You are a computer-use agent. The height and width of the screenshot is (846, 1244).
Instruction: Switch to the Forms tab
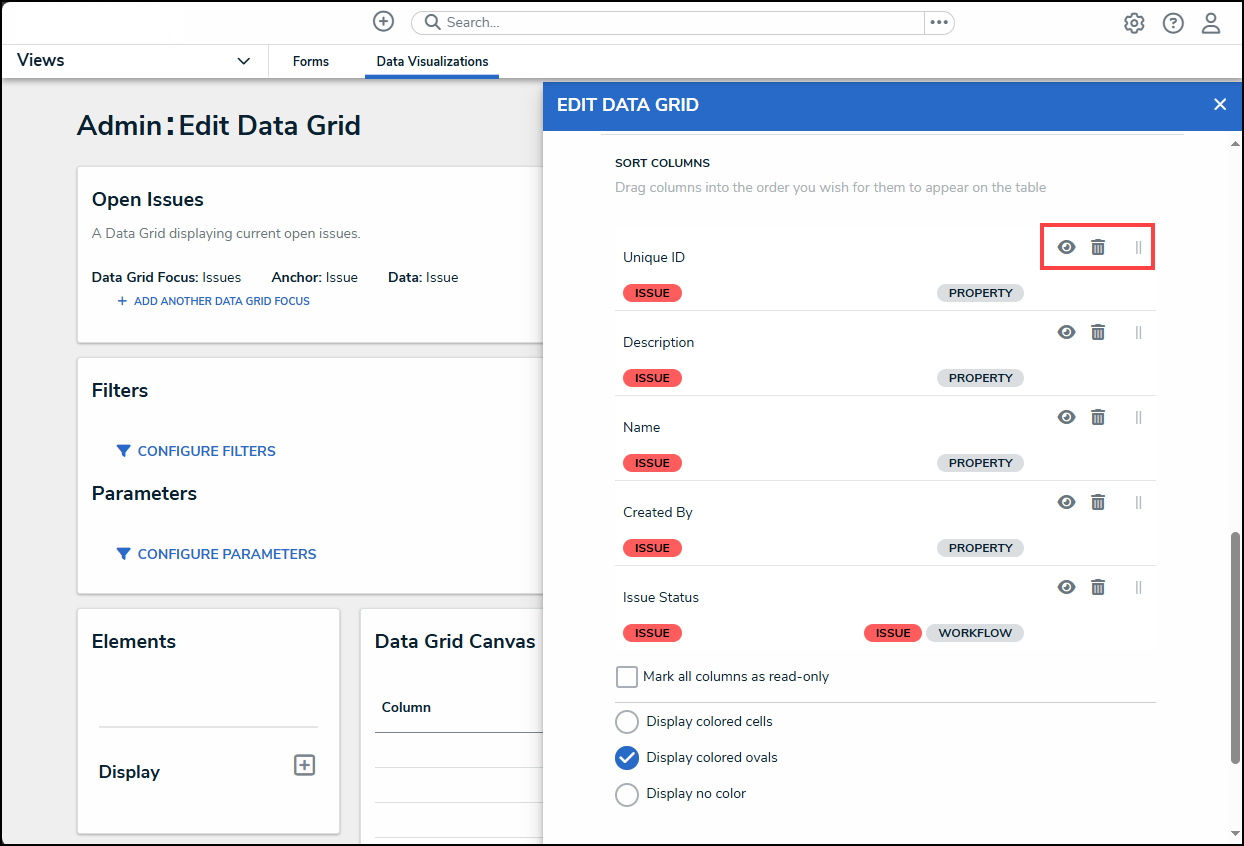click(311, 61)
